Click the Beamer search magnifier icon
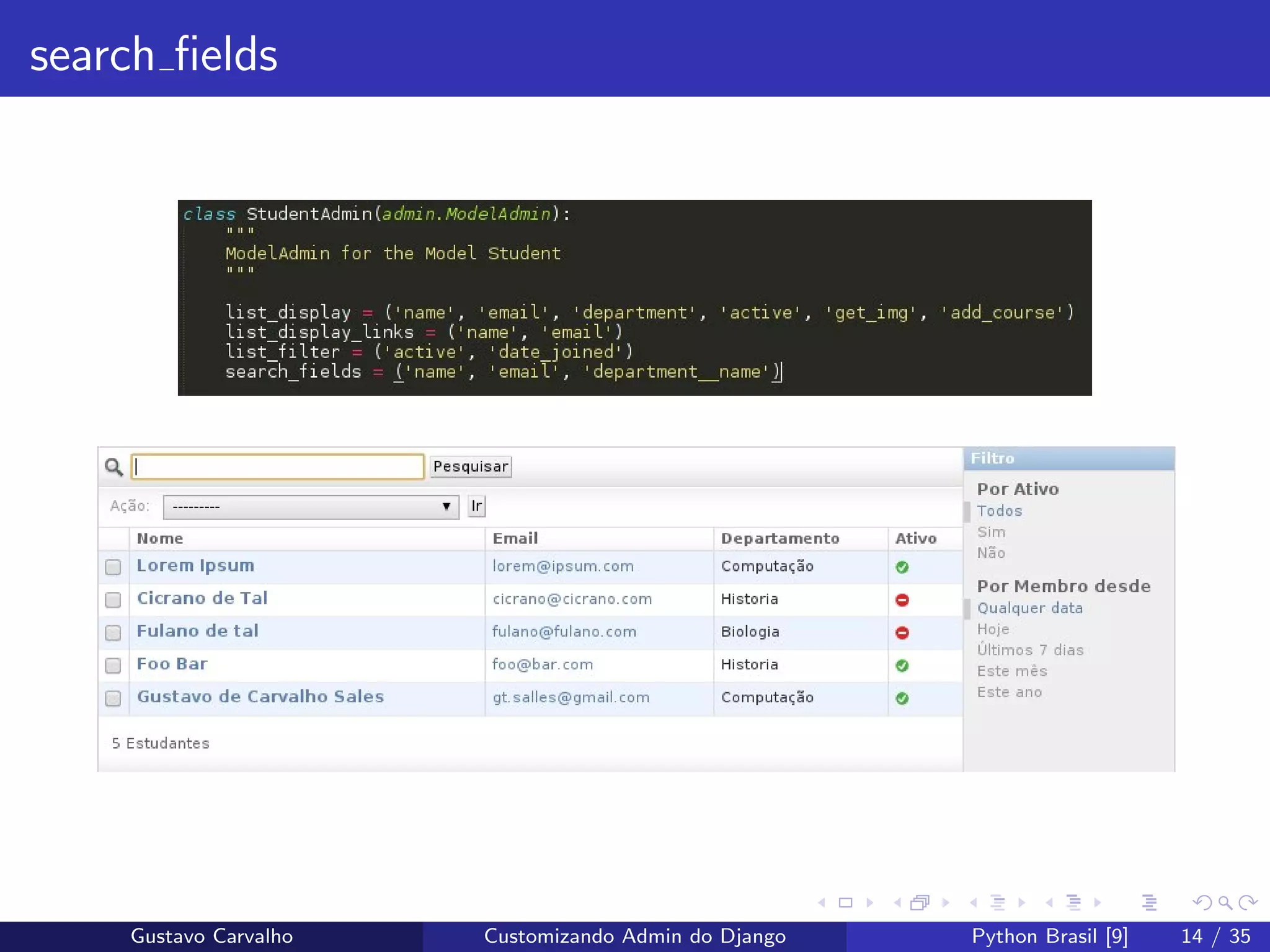Image resolution: width=1270 pixels, height=952 pixels. (x=1225, y=903)
